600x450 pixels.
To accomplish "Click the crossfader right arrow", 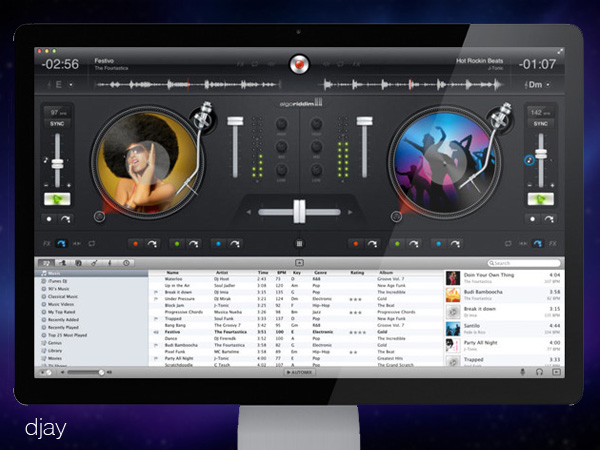I will (x=350, y=212).
